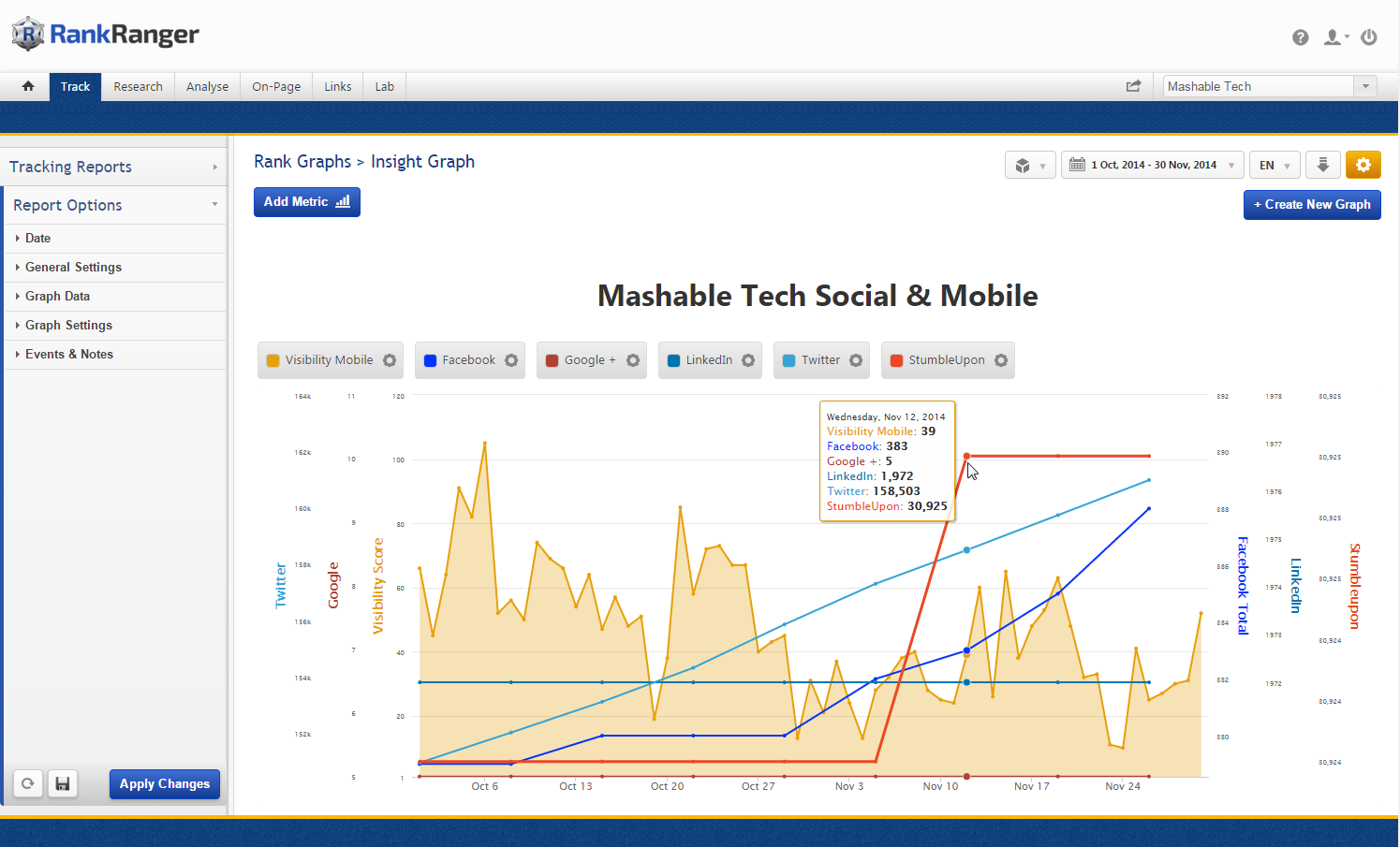Click the StumbleUpon Nov 12 data point
This screenshot has width=1400, height=847.
coord(966,457)
